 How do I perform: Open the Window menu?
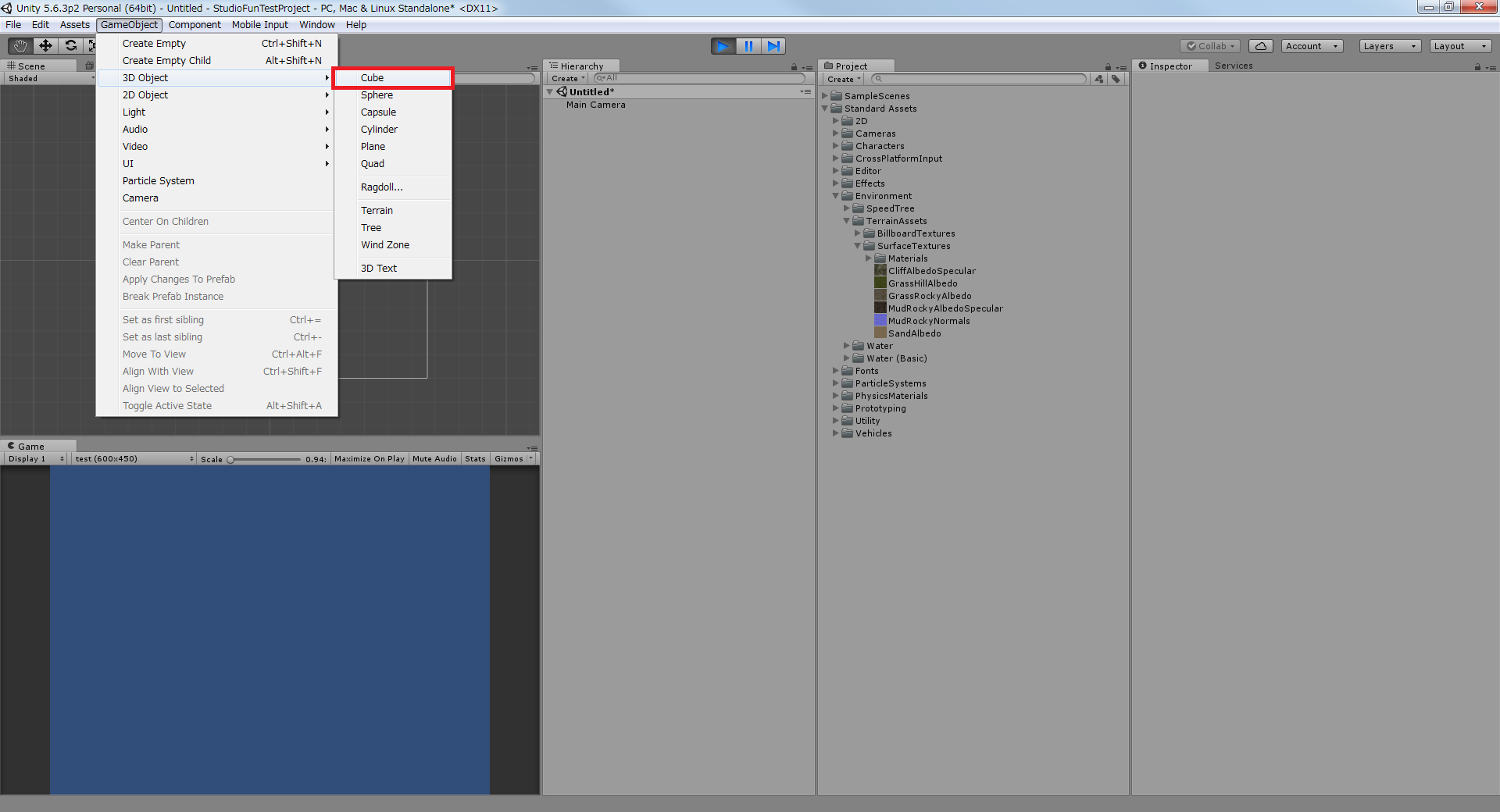click(x=317, y=25)
